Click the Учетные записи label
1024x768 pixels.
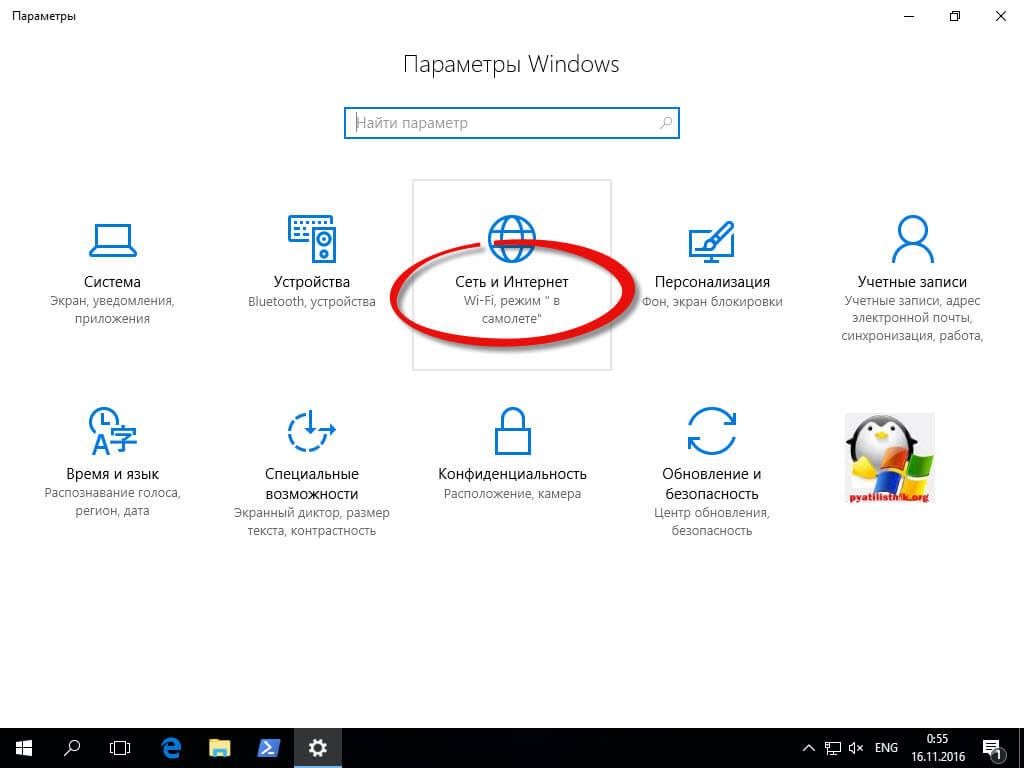[x=912, y=282]
